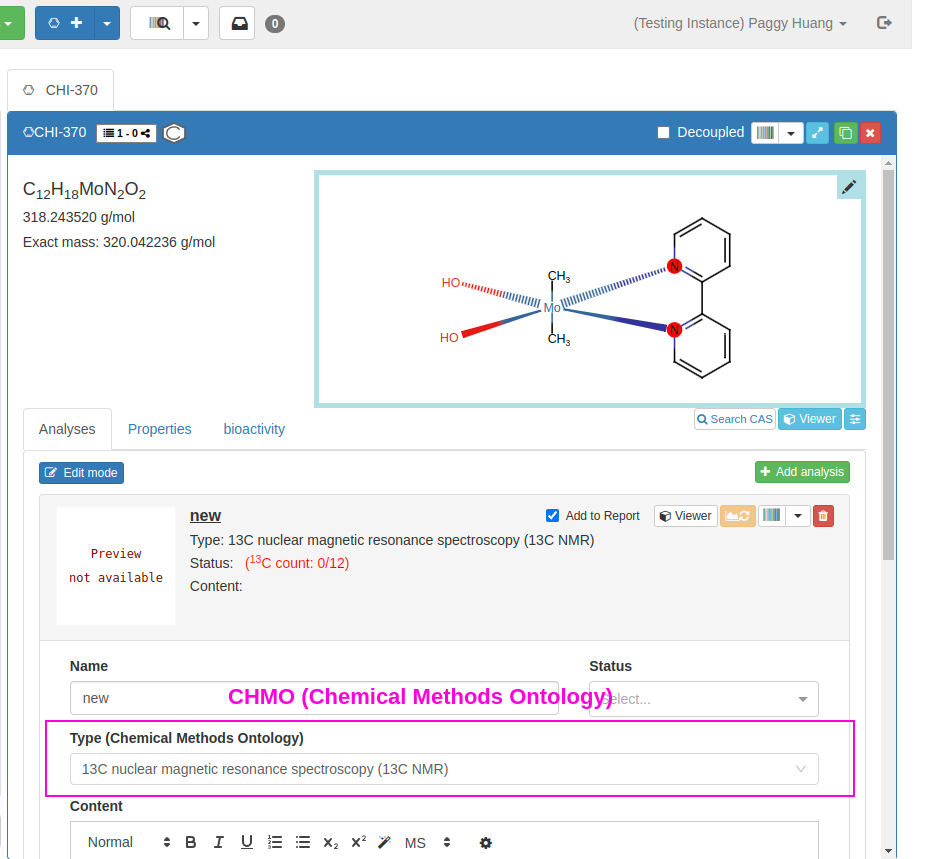Image resolution: width=932 pixels, height=859 pixels.
Task: Delete the analysis with the red trash icon
Action: tap(823, 516)
